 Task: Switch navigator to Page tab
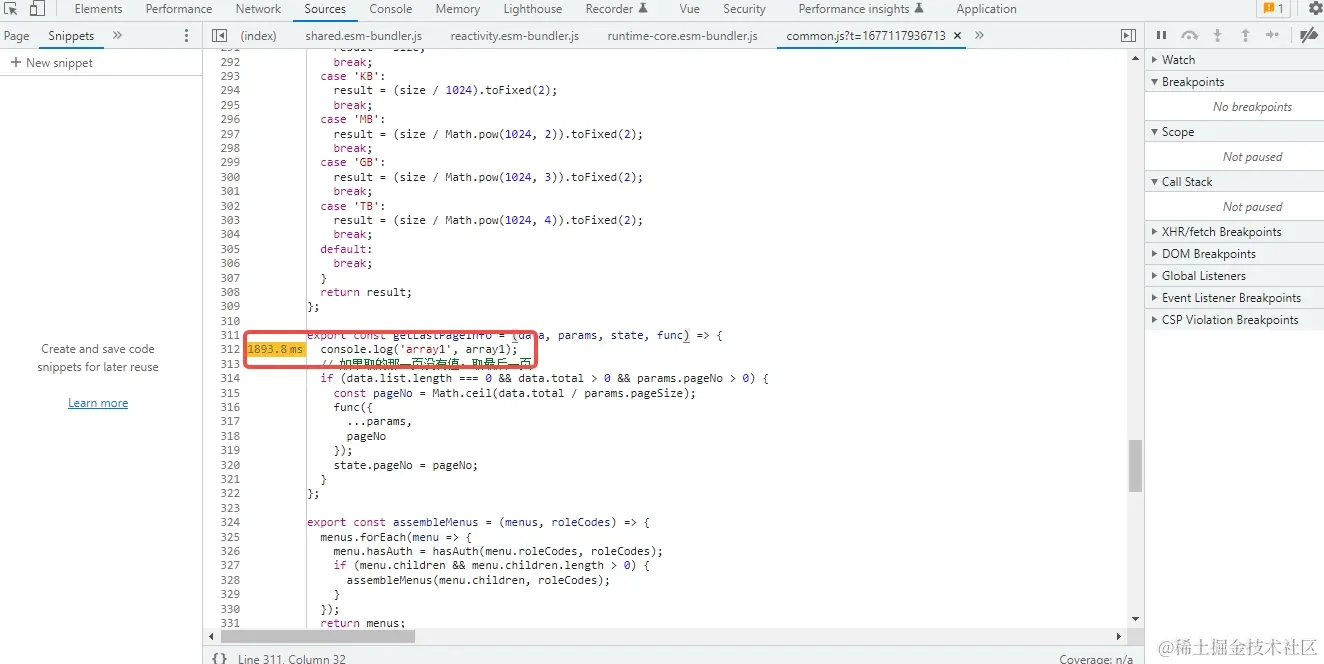pyautogui.click(x=16, y=35)
